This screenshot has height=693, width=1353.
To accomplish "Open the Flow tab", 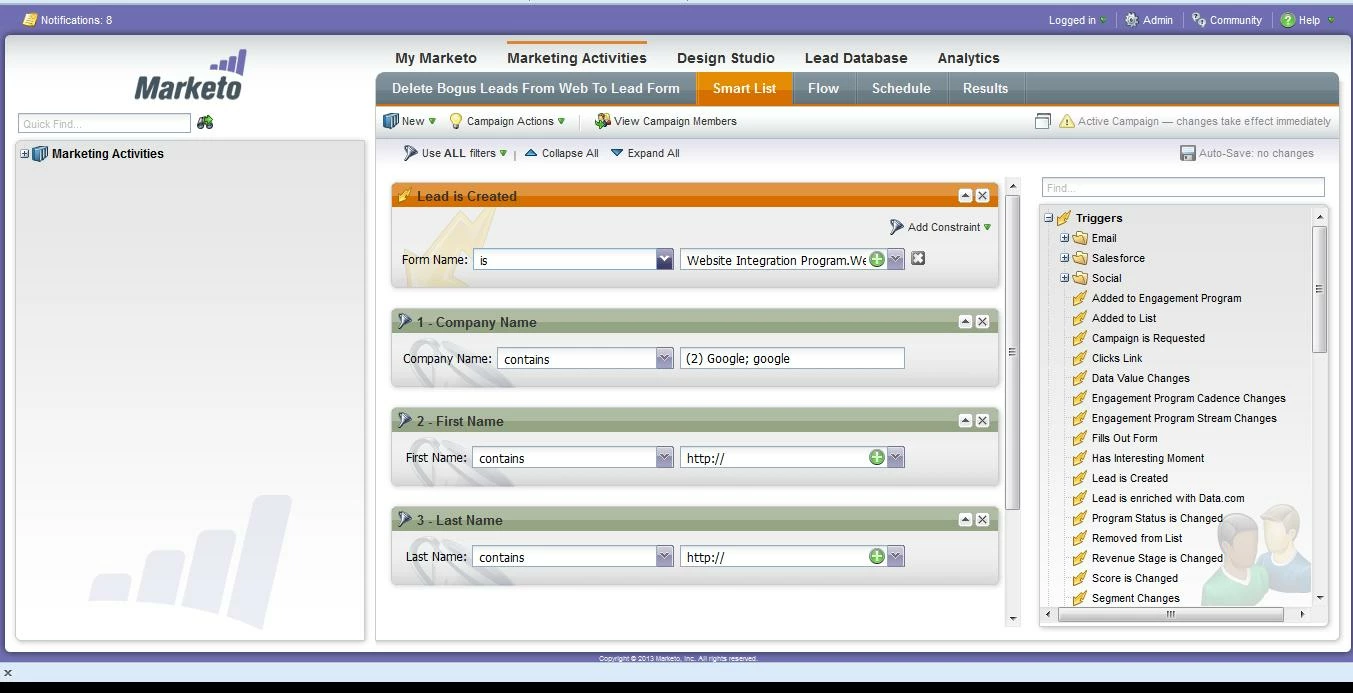I will pos(823,88).
